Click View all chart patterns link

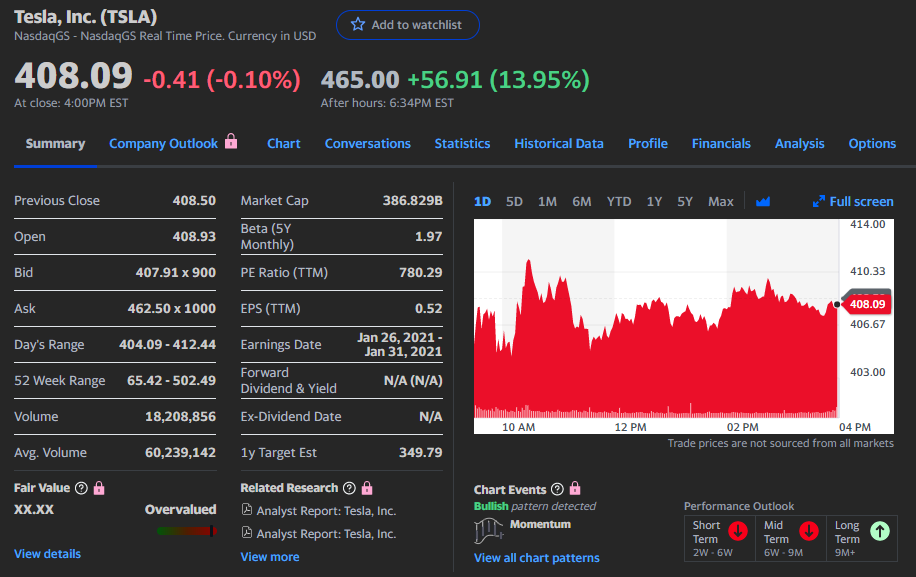point(536,558)
